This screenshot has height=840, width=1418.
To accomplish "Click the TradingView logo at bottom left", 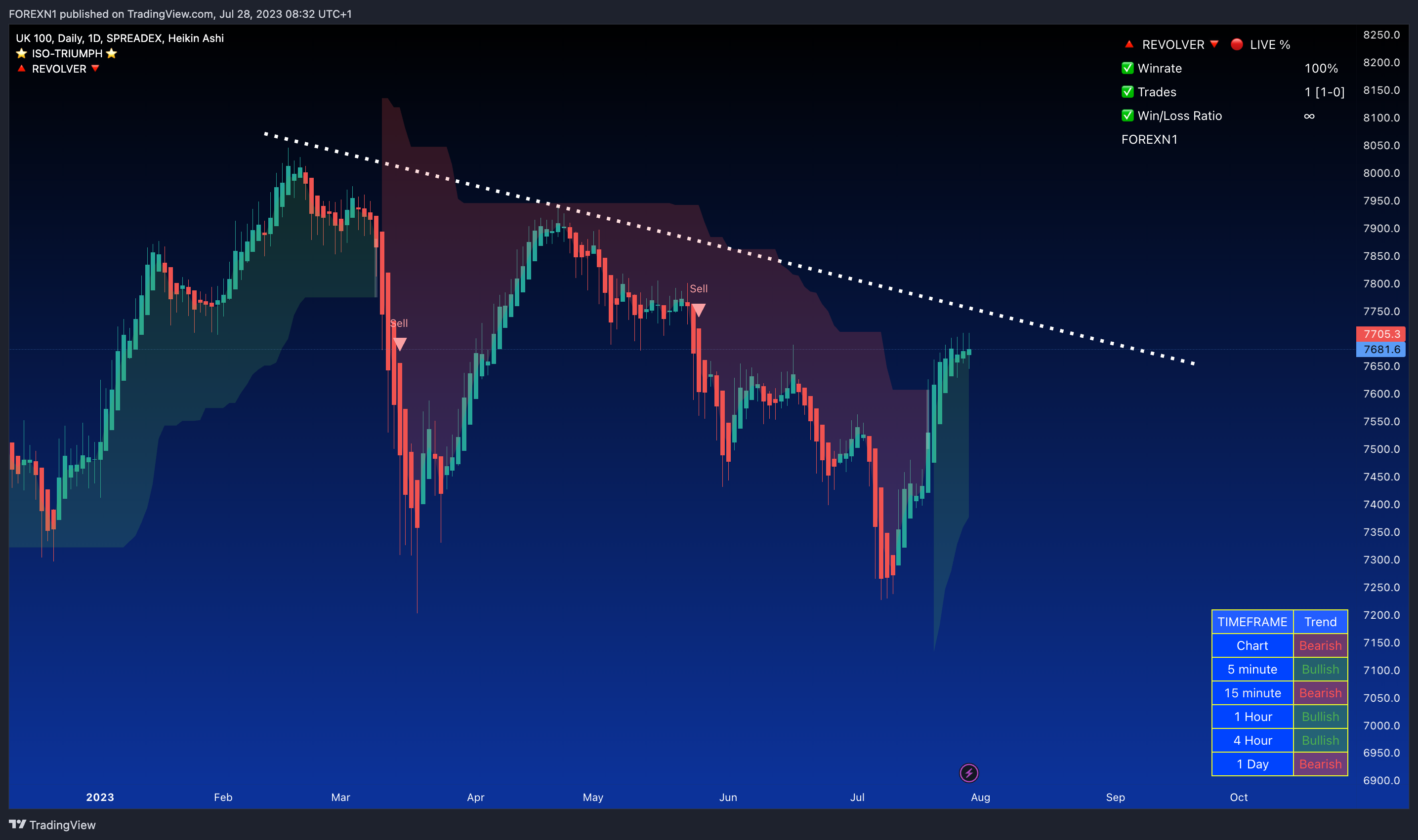I will coord(52,825).
